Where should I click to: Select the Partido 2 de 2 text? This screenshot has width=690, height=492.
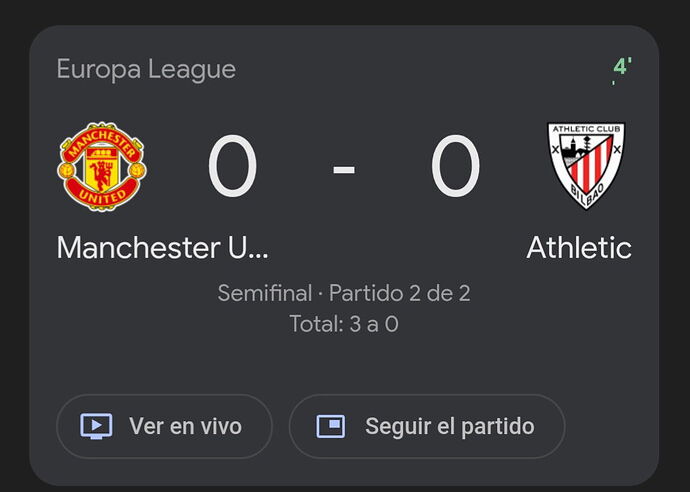[400, 293]
